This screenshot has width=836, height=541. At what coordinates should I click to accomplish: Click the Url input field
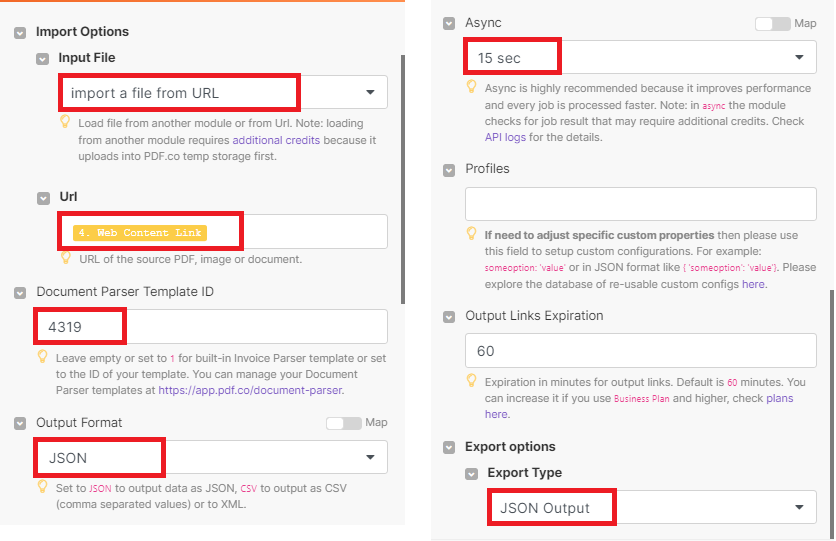coord(223,231)
